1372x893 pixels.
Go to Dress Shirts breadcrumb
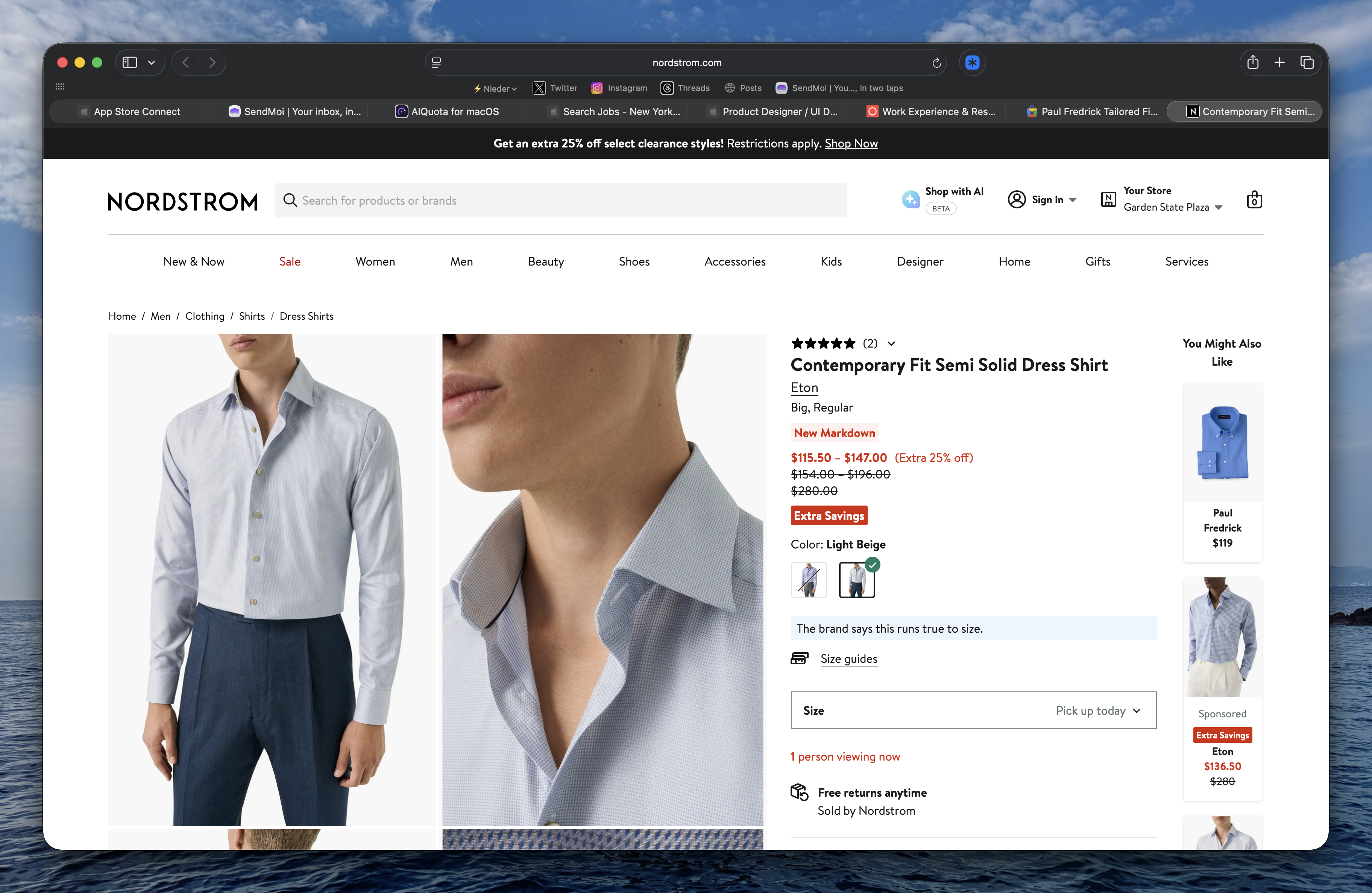click(x=306, y=316)
